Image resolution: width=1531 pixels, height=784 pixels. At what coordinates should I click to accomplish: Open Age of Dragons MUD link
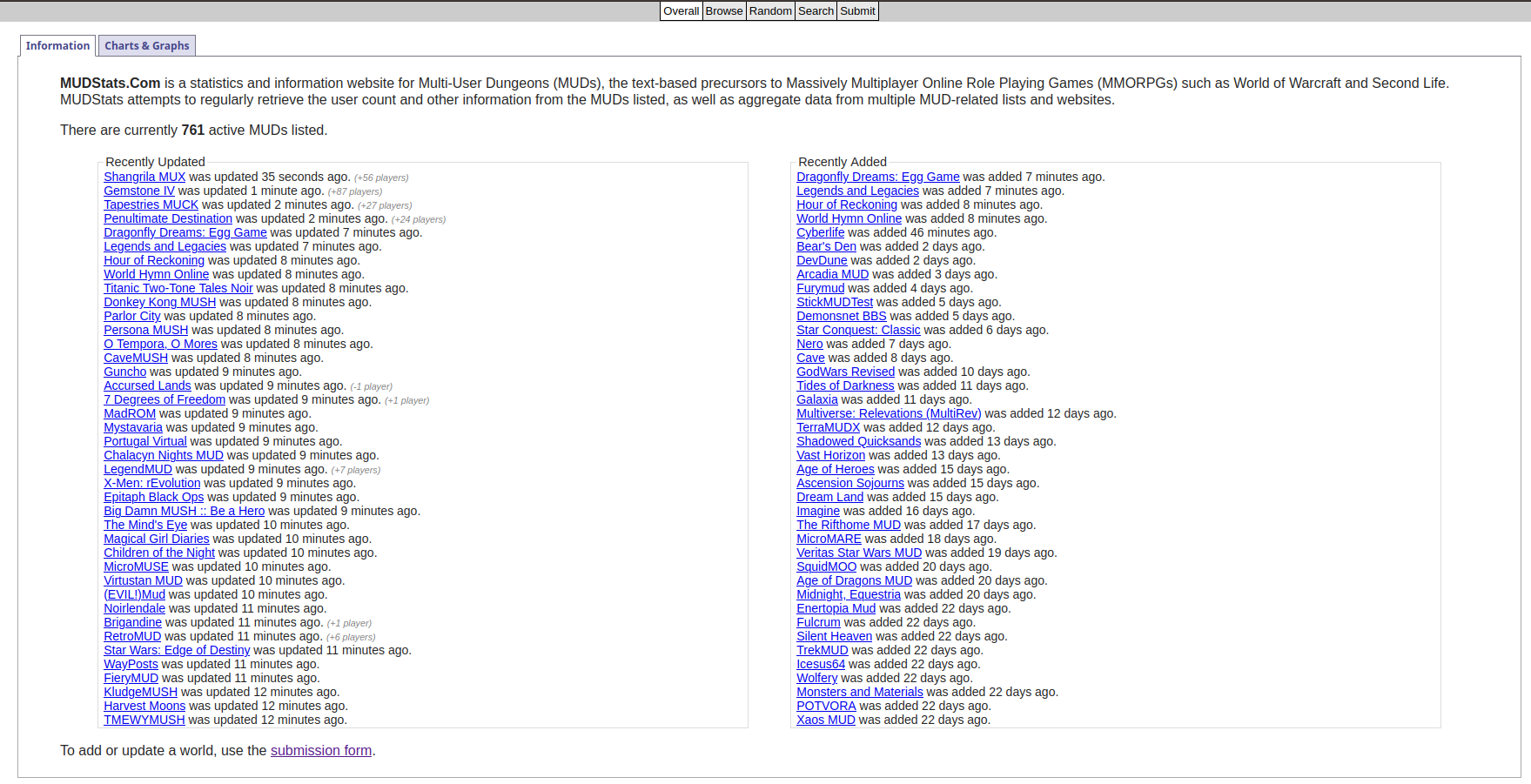pos(855,580)
